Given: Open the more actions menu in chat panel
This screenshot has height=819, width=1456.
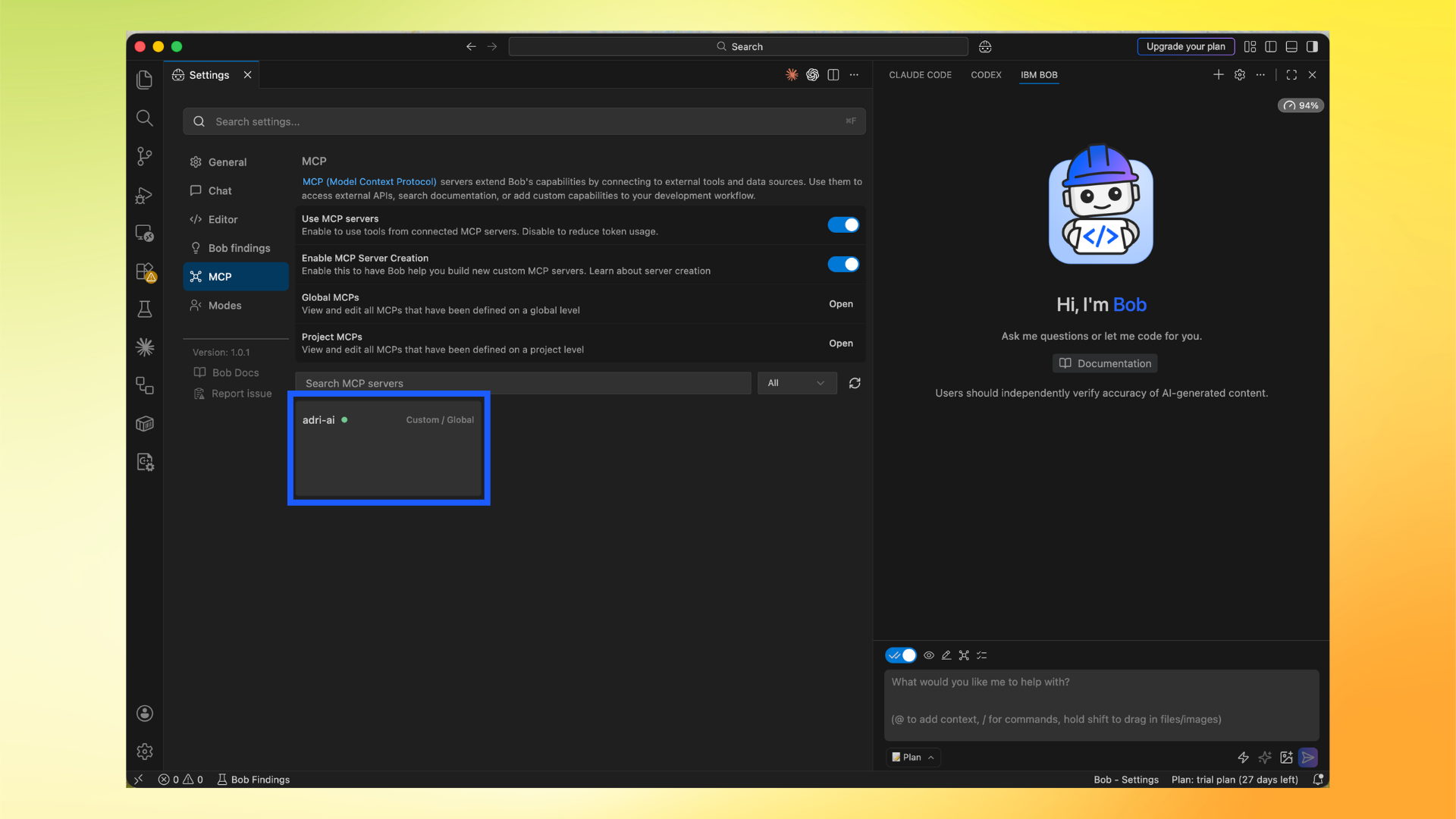Looking at the screenshot, I should (x=1261, y=75).
